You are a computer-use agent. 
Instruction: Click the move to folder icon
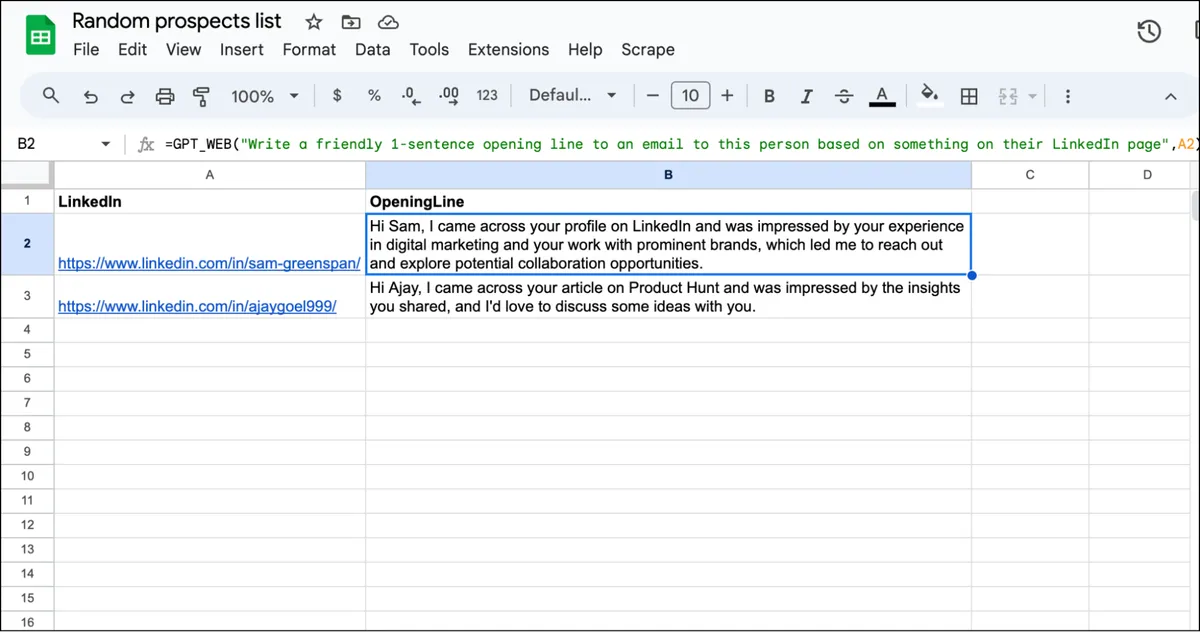(x=351, y=22)
